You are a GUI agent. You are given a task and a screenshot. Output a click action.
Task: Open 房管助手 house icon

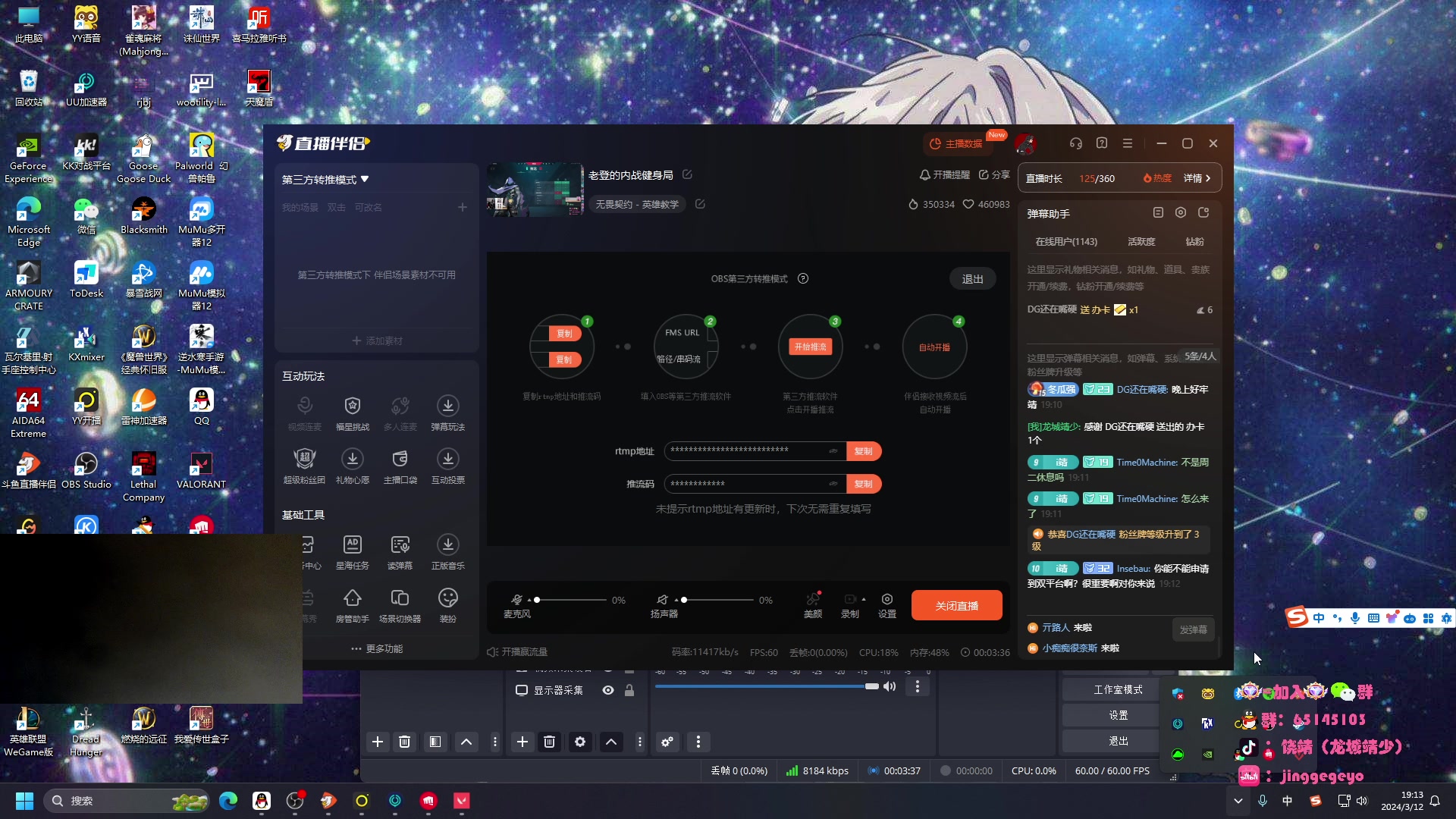coord(352,605)
